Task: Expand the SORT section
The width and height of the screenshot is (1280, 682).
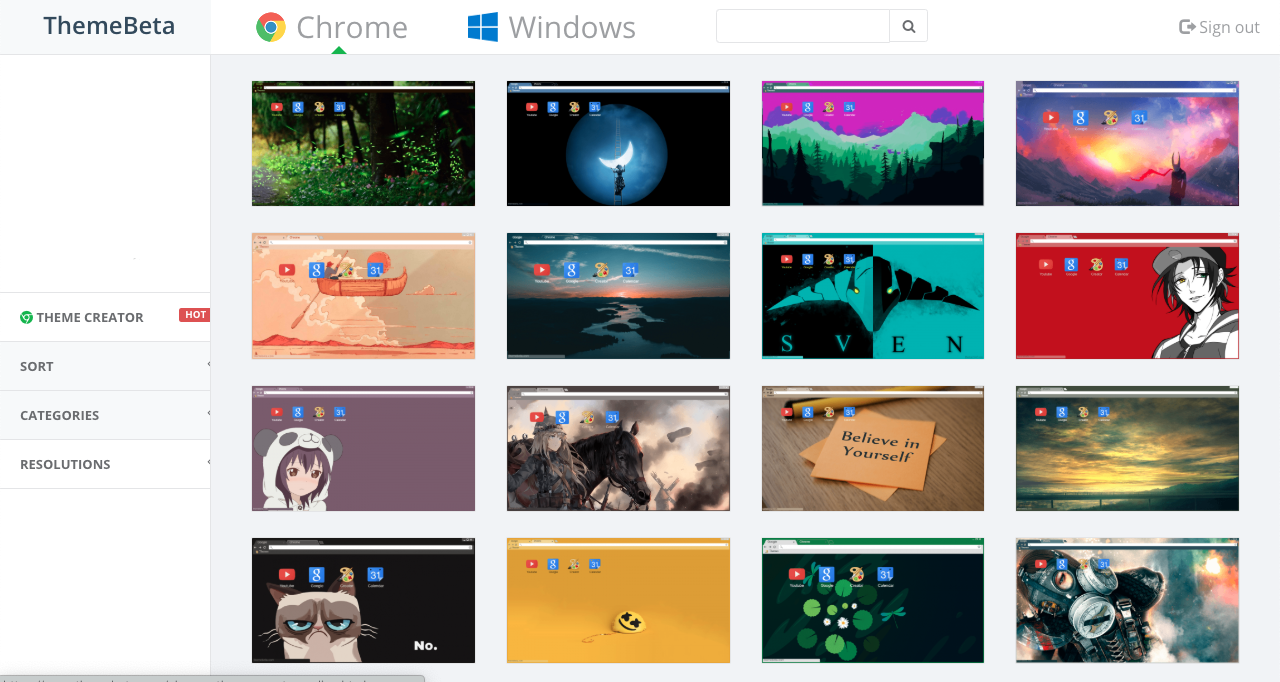Action: click(105, 366)
